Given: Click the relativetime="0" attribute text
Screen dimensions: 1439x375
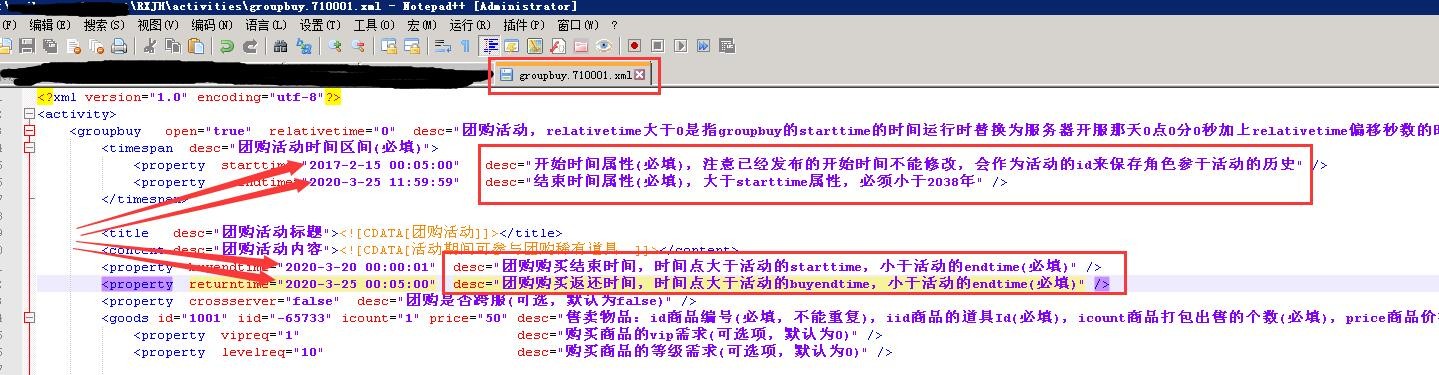Looking at the screenshot, I should 332,131.
